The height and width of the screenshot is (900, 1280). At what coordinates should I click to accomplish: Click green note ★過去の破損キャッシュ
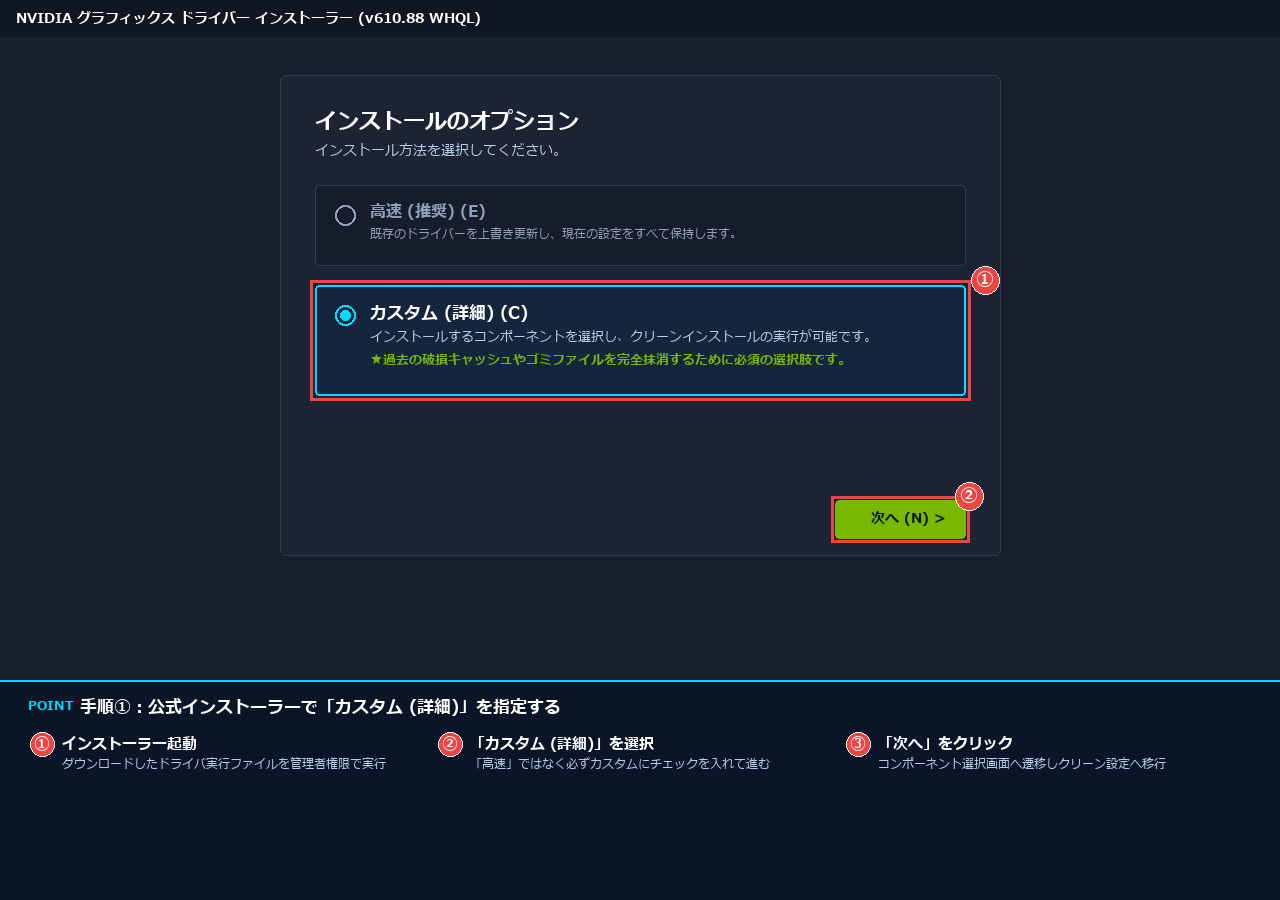(x=609, y=360)
